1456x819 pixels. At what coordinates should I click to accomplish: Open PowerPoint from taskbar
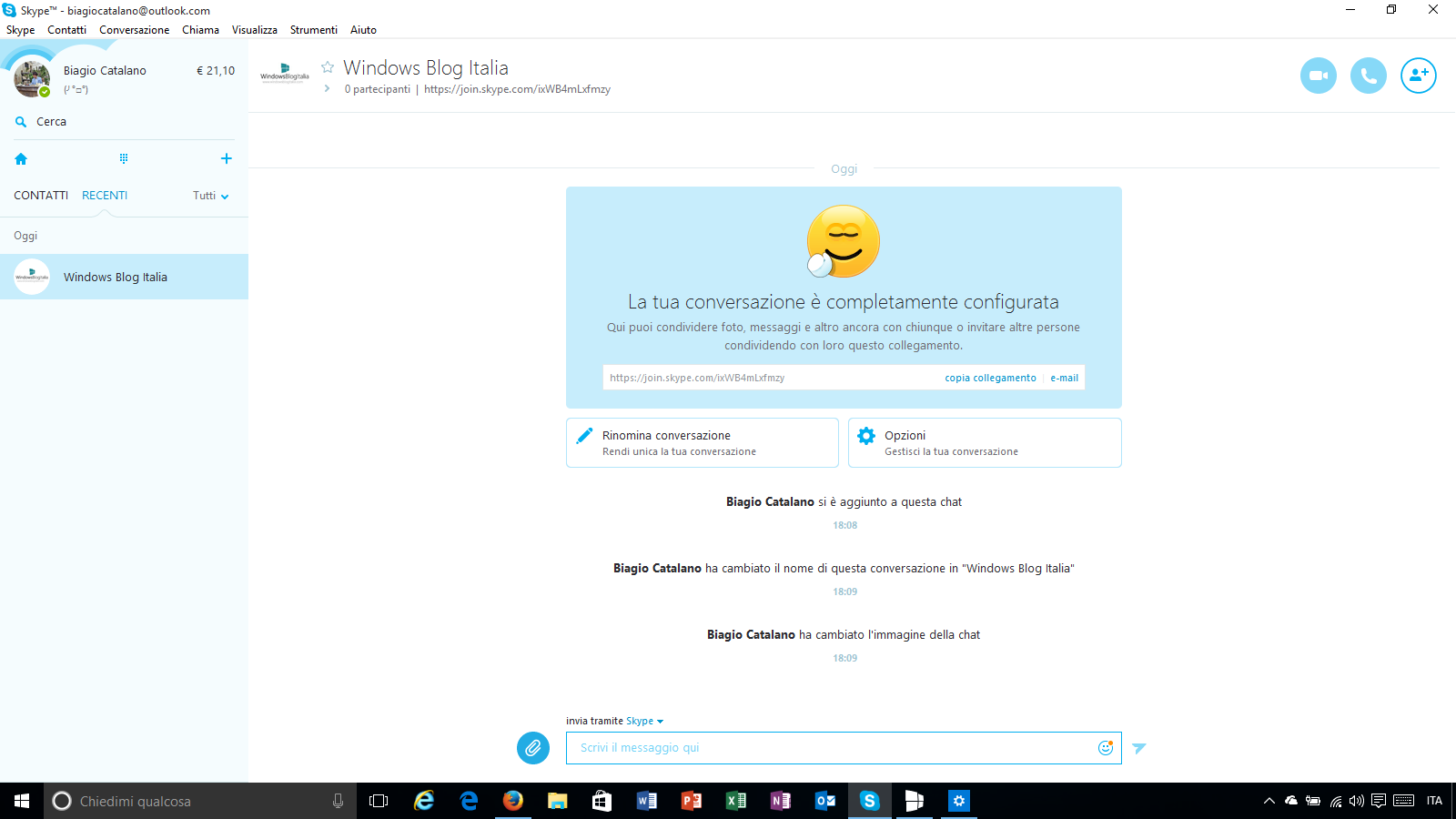tap(692, 801)
